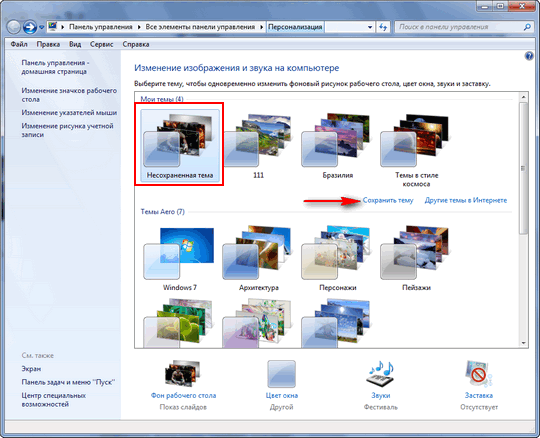Select the Темы в стиле космоса theme
540x438 pixels.
[x=416, y=150]
